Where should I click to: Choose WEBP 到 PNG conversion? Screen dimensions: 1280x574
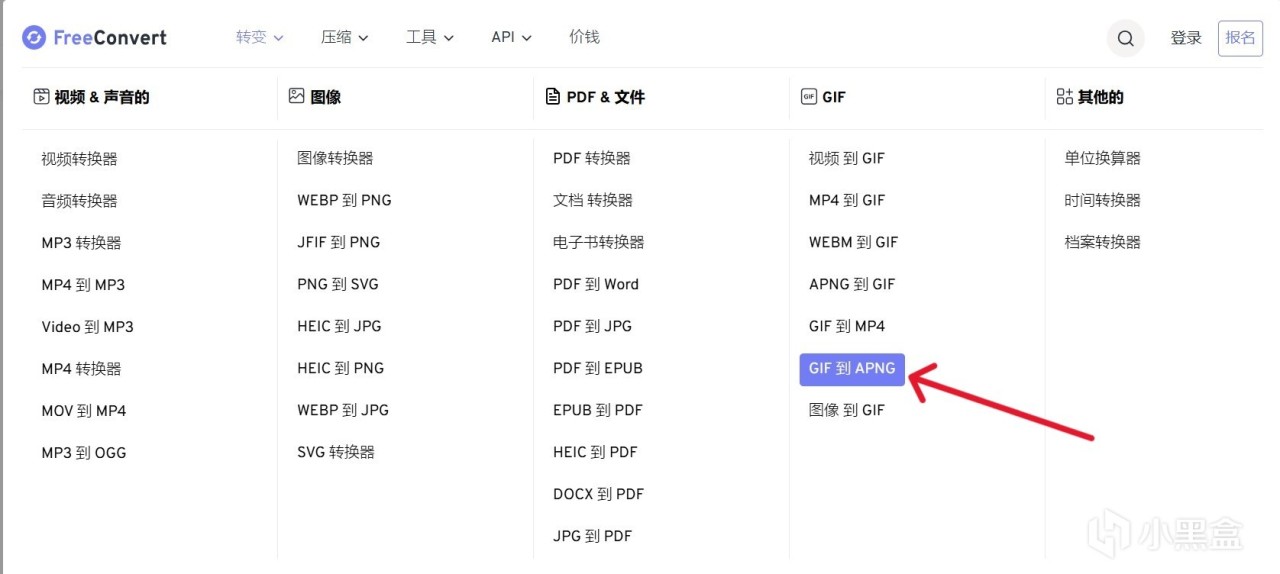click(x=344, y=200)
